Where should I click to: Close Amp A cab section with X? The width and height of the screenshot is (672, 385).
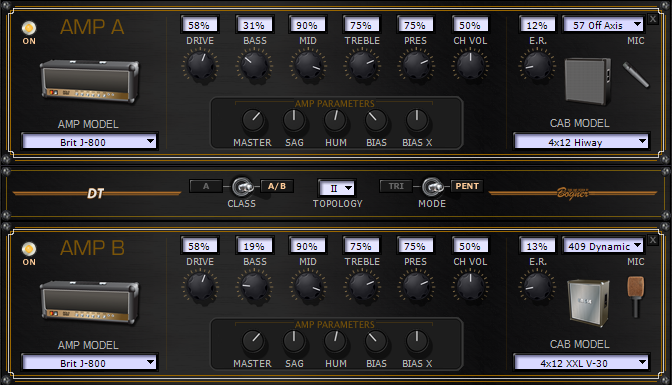653,19
